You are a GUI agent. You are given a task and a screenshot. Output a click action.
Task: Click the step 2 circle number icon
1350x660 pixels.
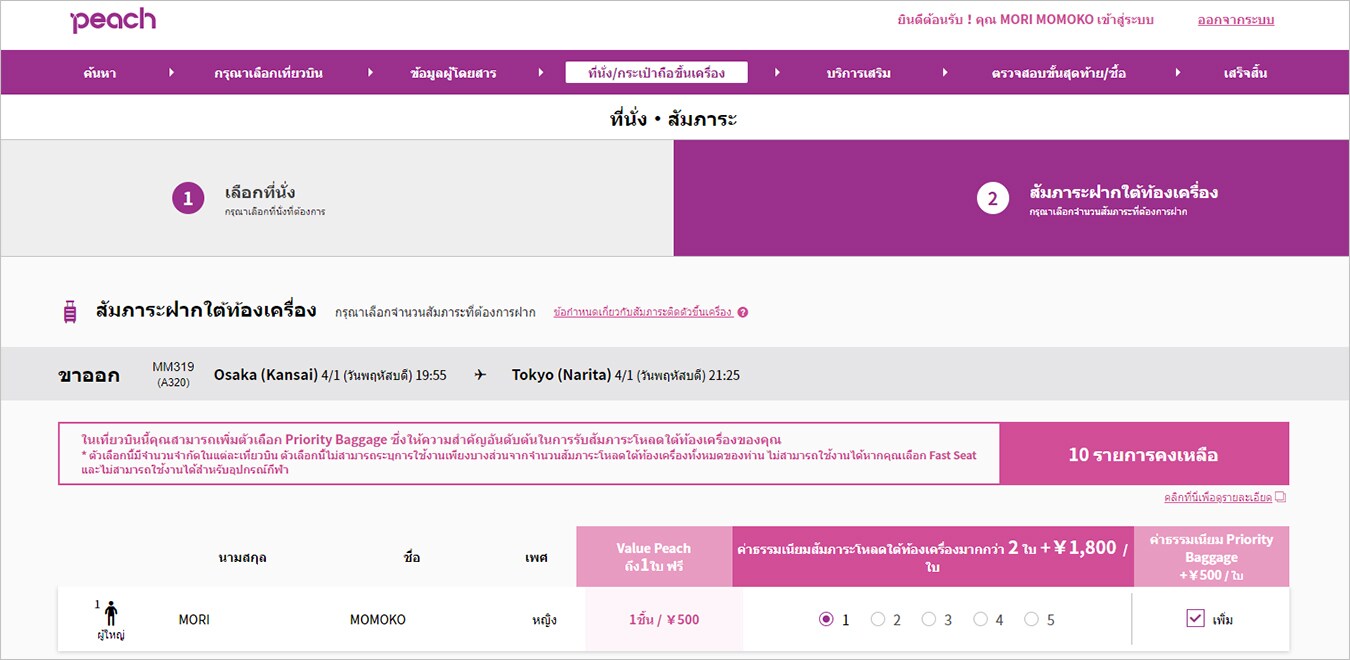[992, 199]
